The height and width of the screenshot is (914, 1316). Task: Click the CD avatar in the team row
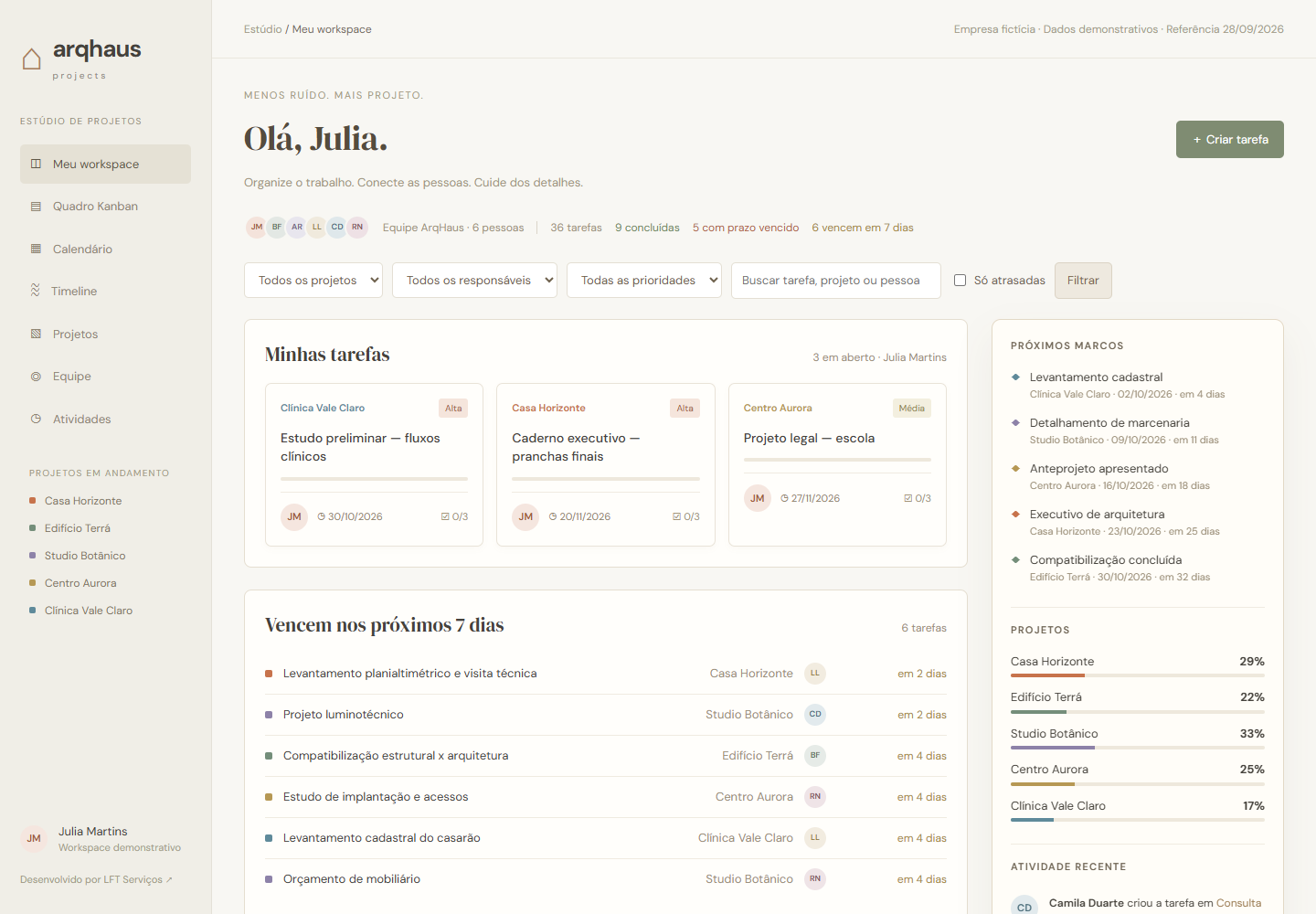(337, 228)
